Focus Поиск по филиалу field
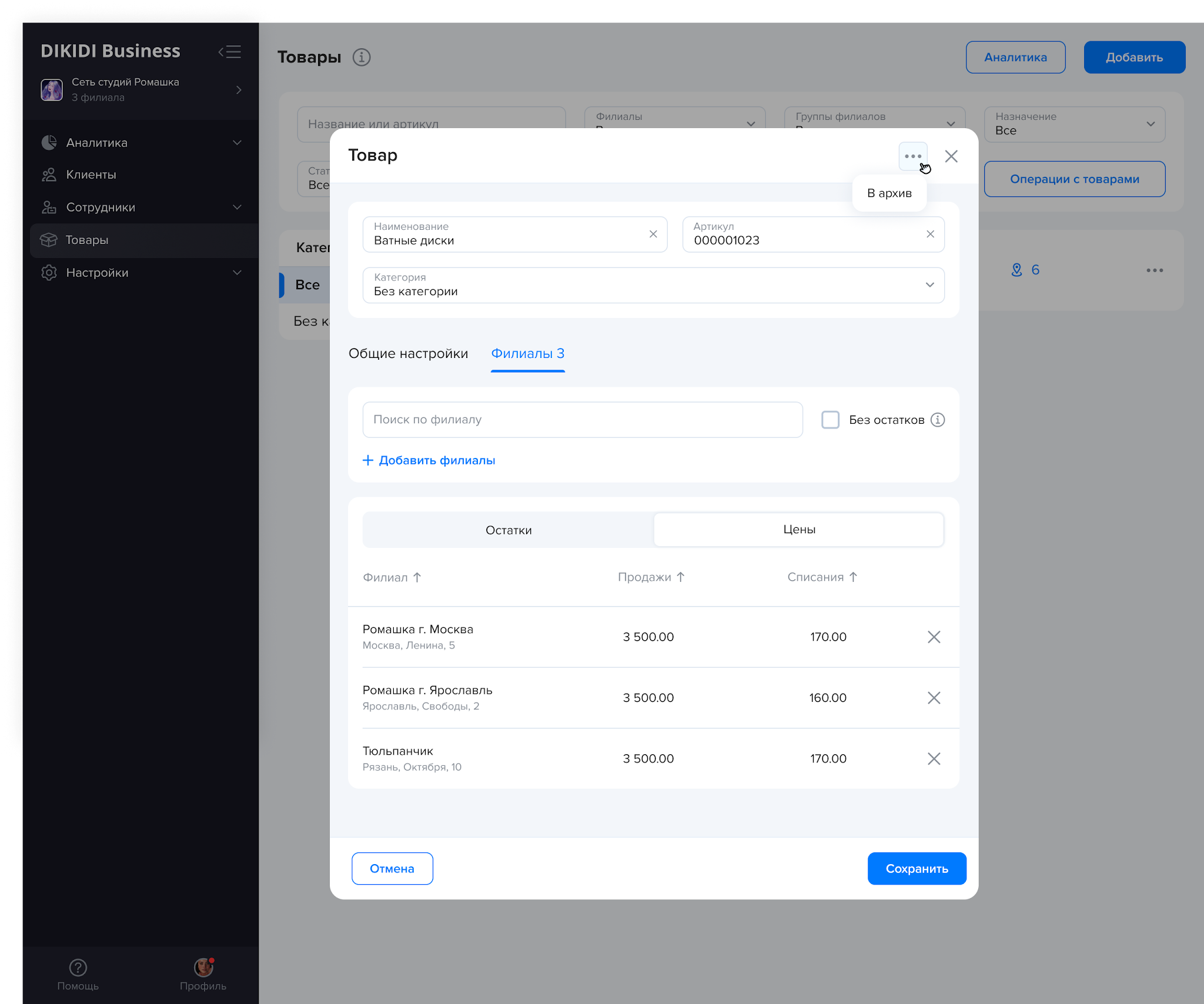1204x1004 pixels. pyautogui.click(x=583, y=420)
